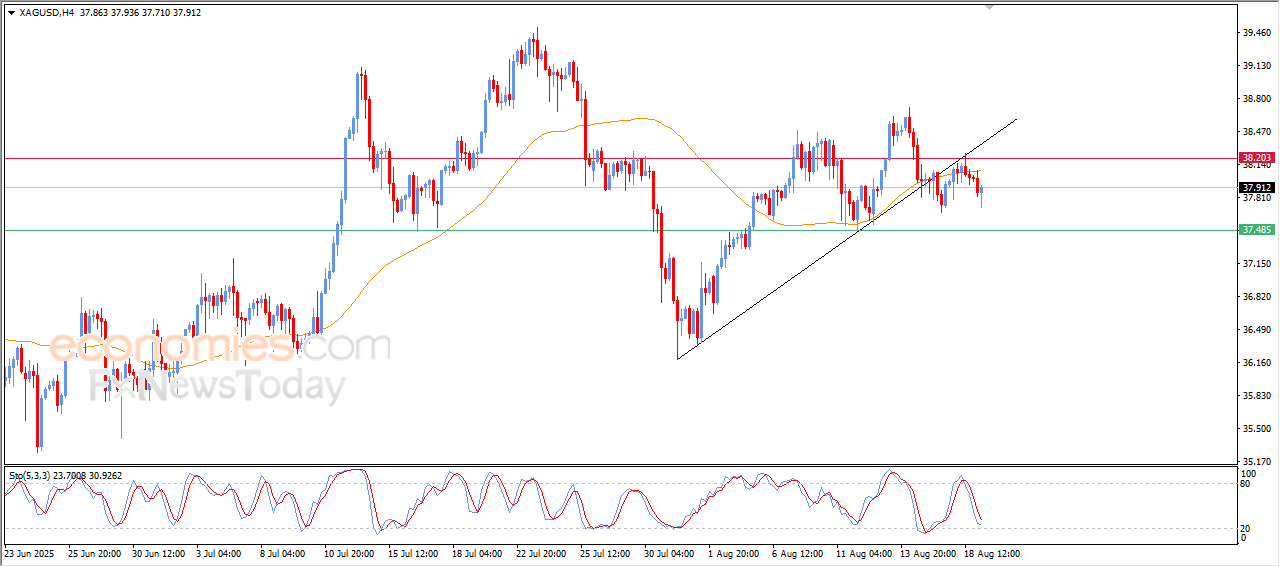Click the stochastic 80 level value

click(1246, 484)
